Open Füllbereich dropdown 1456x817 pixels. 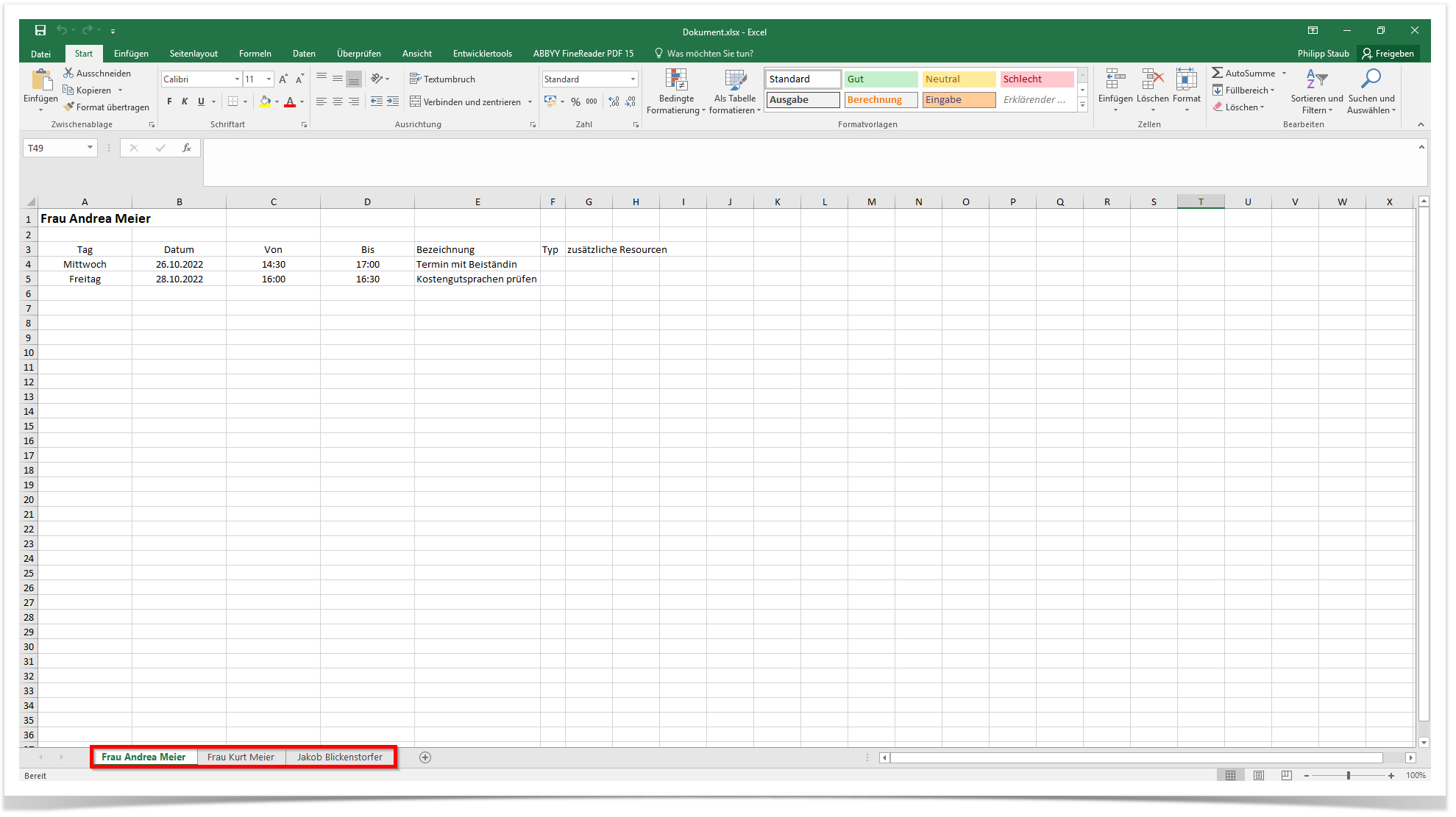tap(1244, 90)
